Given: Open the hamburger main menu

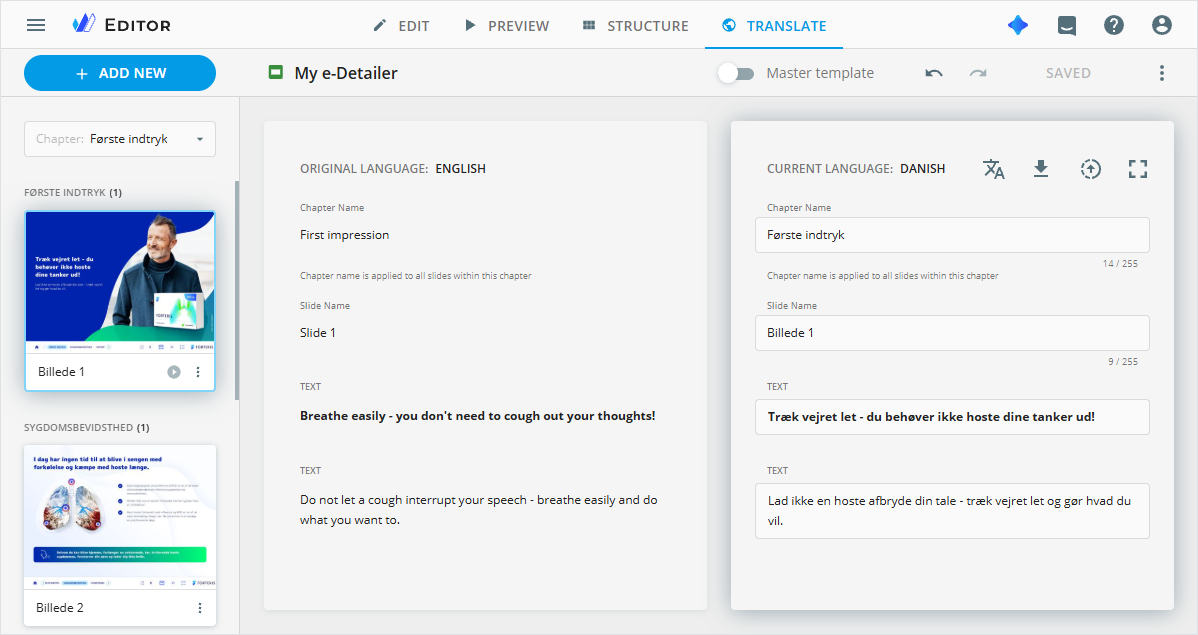Looking at the screenshot, I should (x=36, y=25).
